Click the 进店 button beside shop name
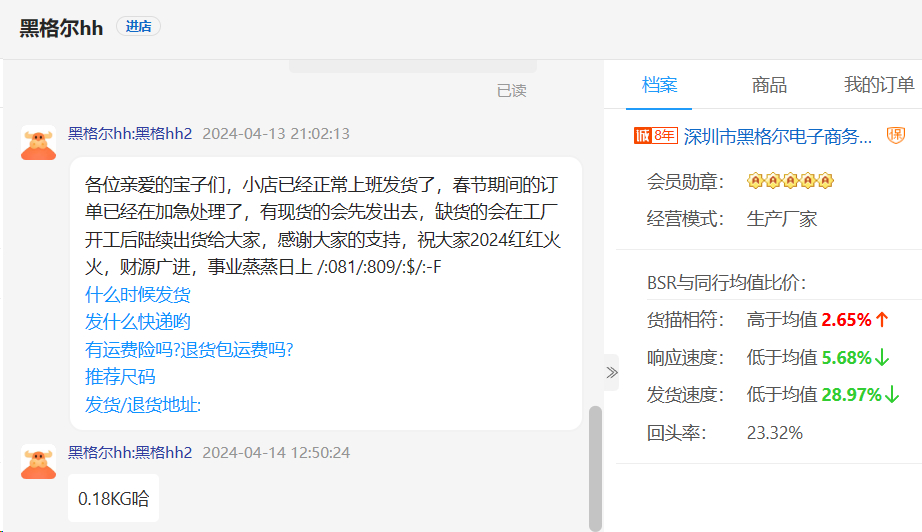This screenshot has width=922, height=532. click(x=138, y=26)
